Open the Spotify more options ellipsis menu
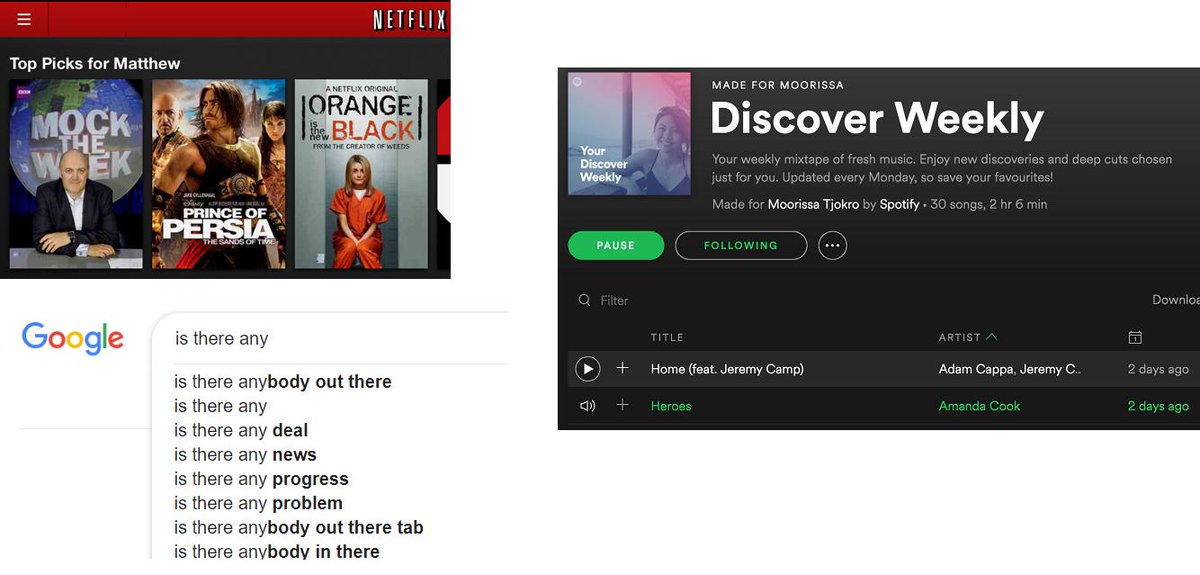Image resolution: width=1200 pixels, height=575 pixels. pos(832,245)
